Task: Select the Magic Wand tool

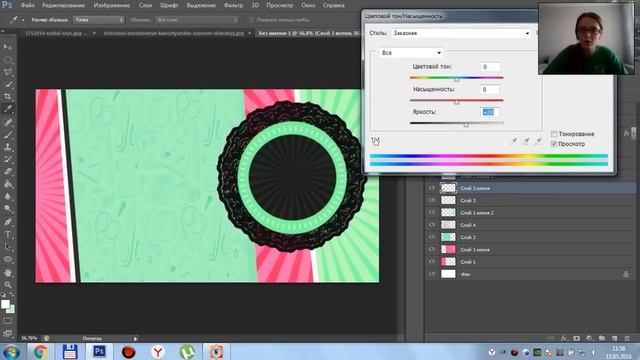Action: pyautogui.click(x=8, y=84)
